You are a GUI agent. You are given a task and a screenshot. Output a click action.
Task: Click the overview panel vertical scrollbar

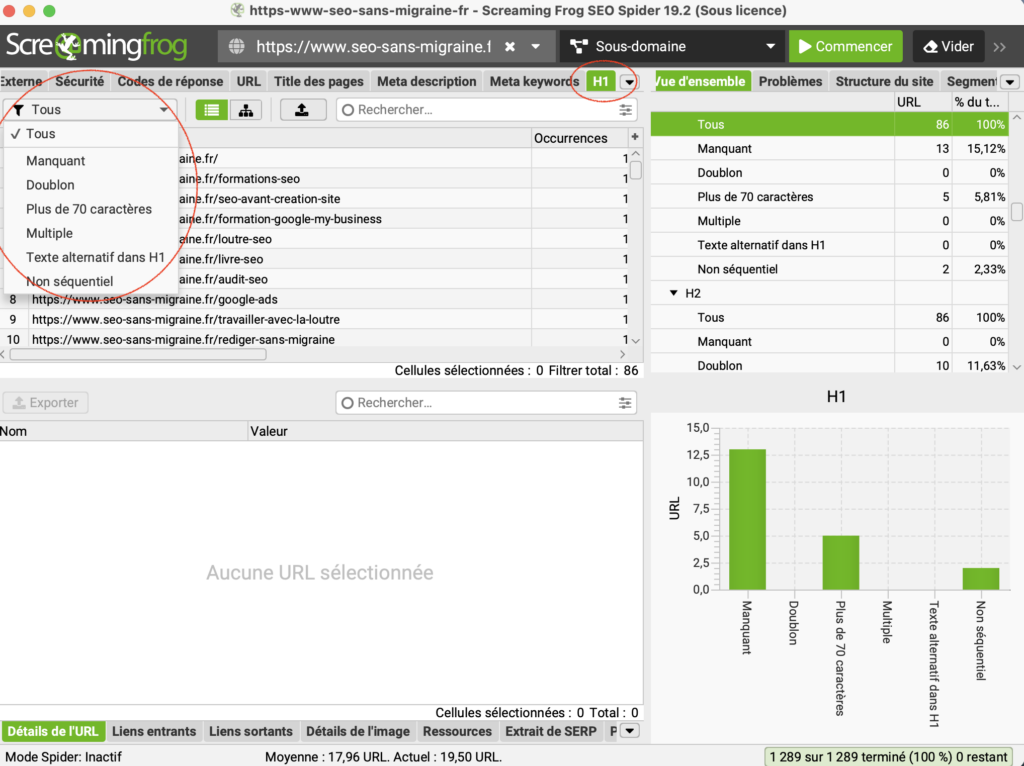point(1017,212)
